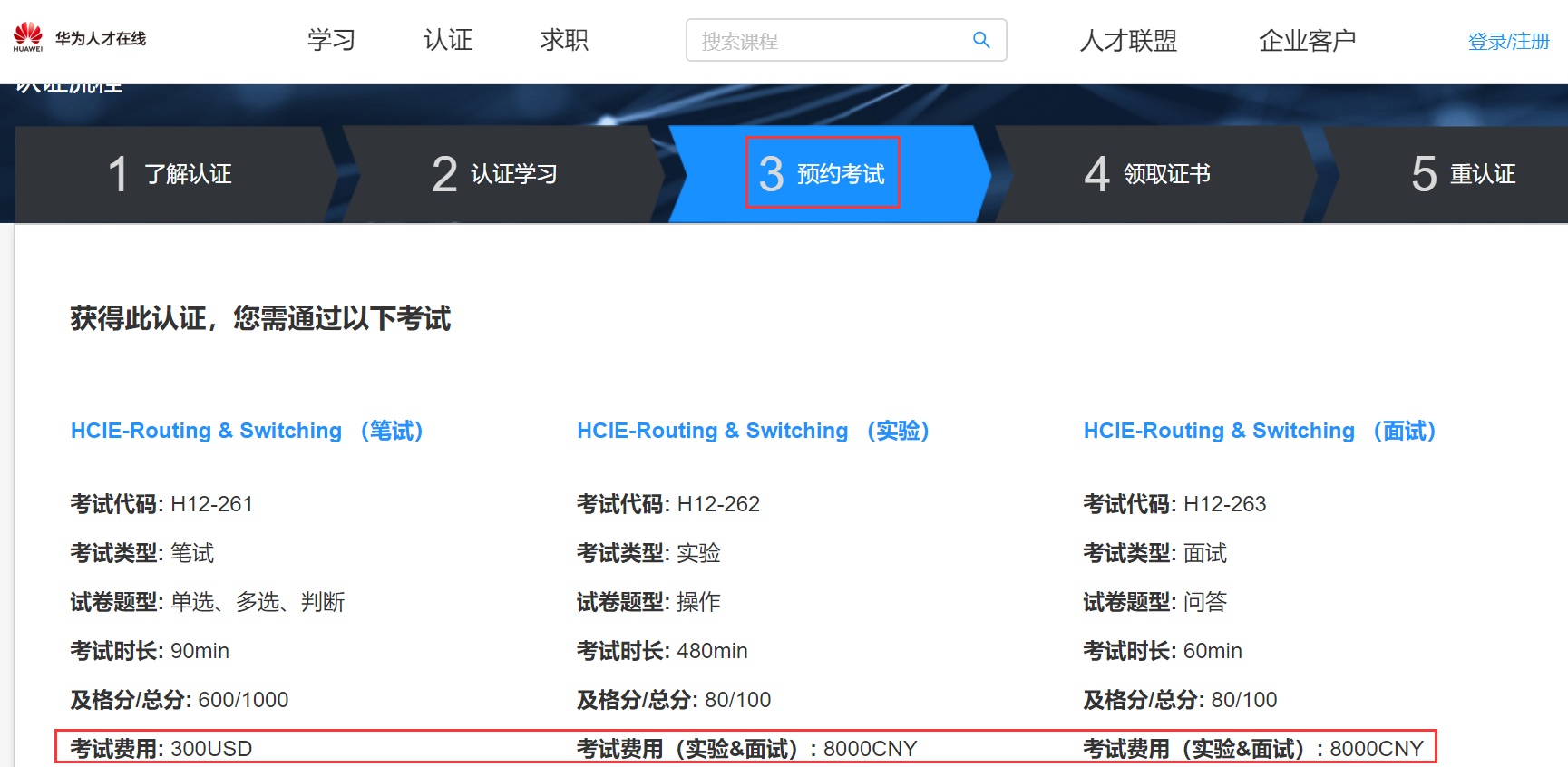1568x767 pixels.
Task: Click the 考试类型 实验 text
Action: (x=648, y=553)
